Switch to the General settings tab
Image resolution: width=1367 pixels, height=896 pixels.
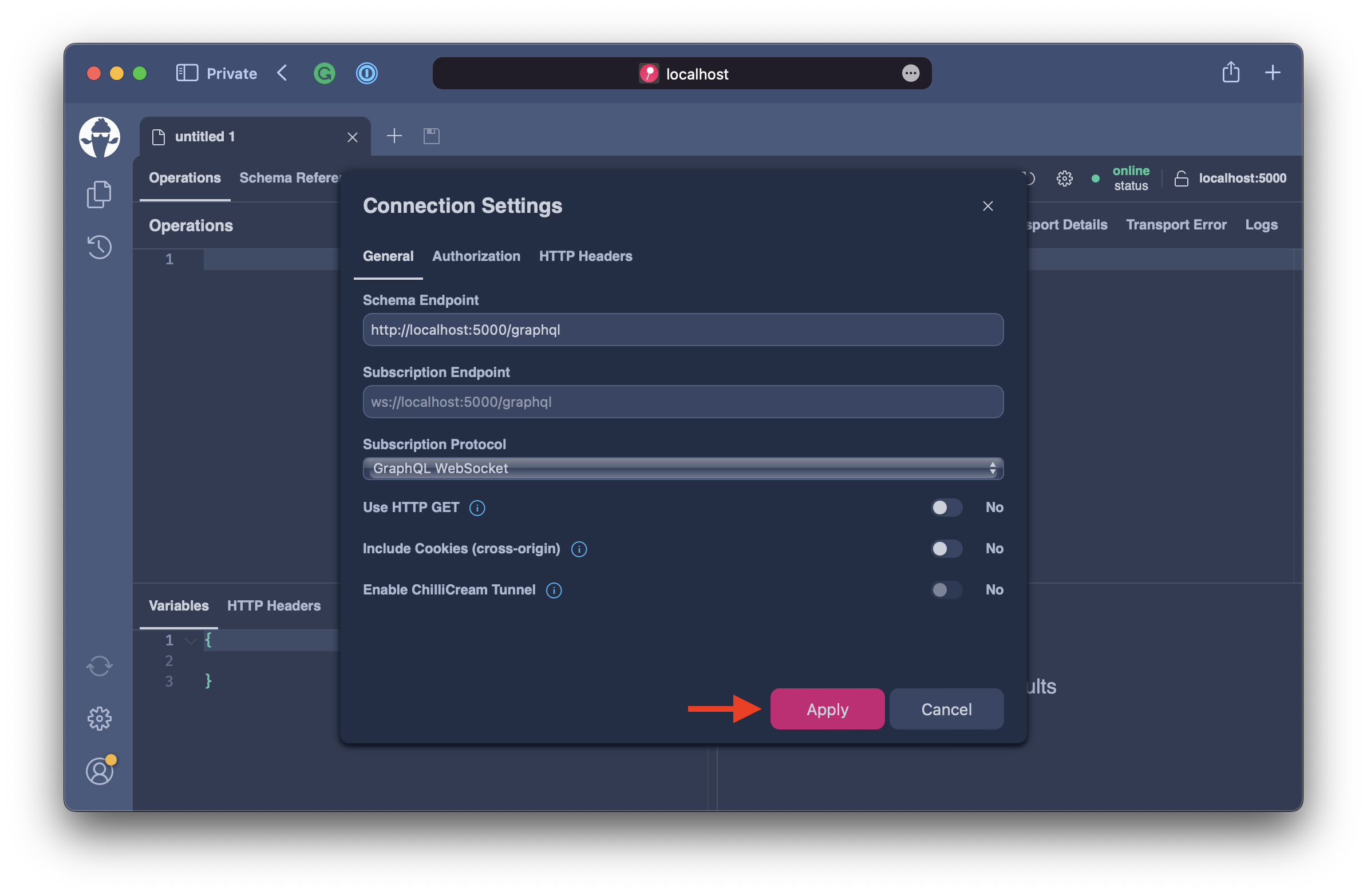coord(388,256)
